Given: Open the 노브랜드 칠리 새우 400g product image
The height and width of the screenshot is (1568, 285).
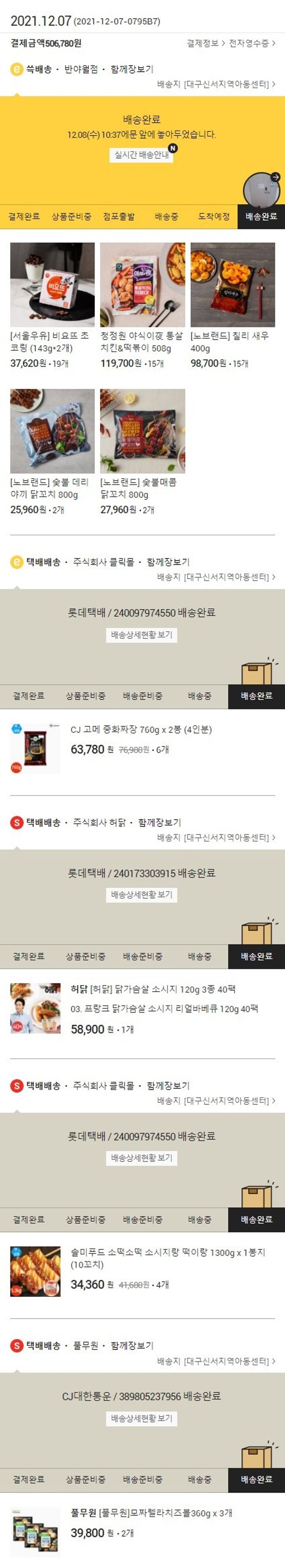Looking at the screenshot, I should pos(233,285).
